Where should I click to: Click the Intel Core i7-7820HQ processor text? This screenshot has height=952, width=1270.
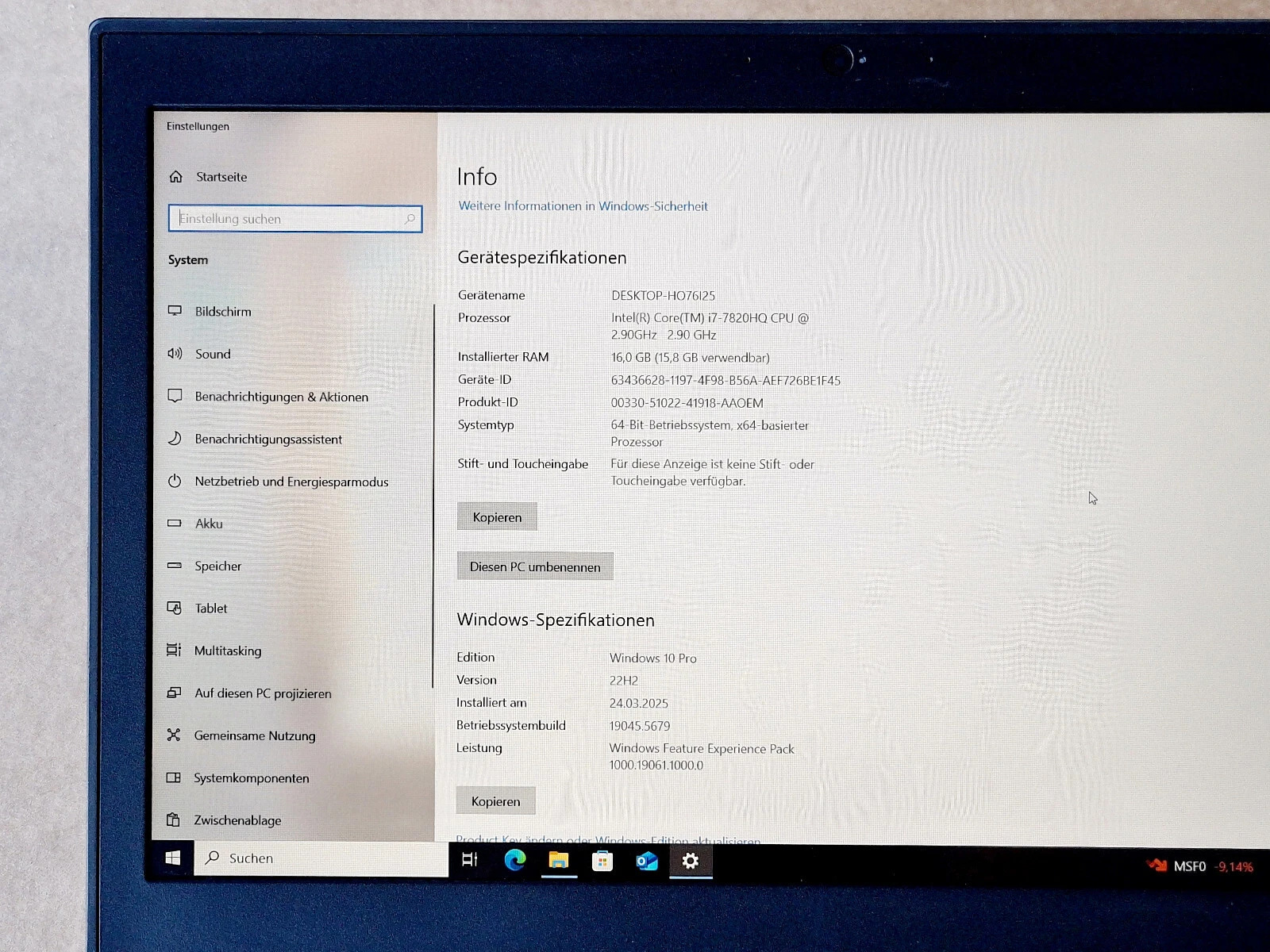(x=710, y=326)
